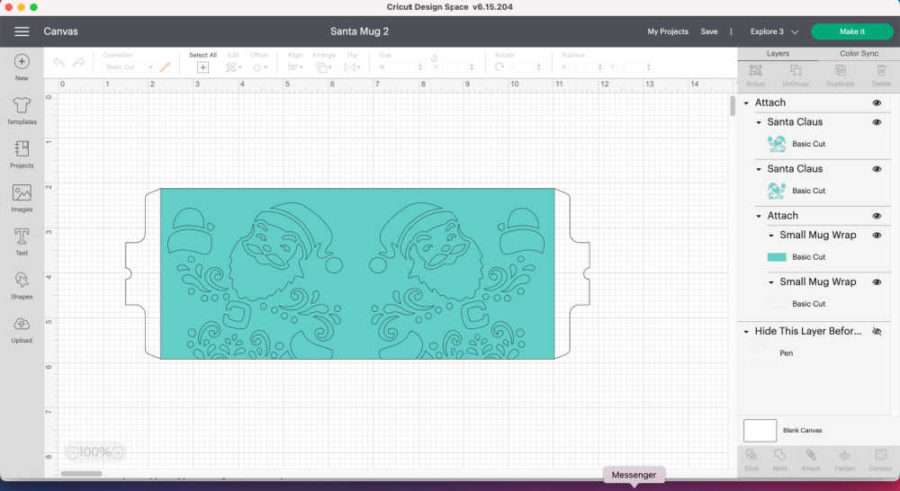Viewport: 900px width, 491px height.
Task: Click the Make It button
Action: pos(852,32)
